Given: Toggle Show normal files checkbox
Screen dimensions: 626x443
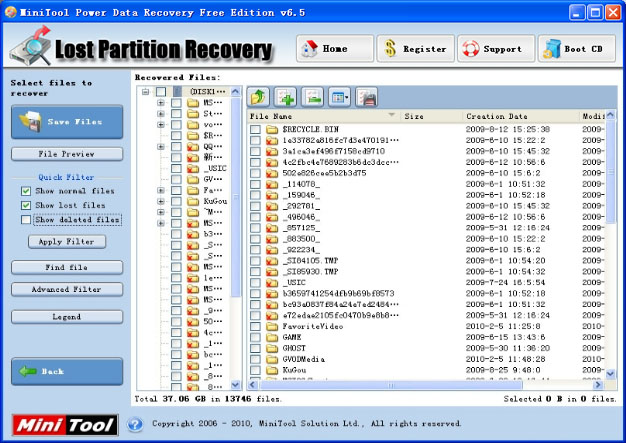Looking at the screenshot, I should [26, 191].
